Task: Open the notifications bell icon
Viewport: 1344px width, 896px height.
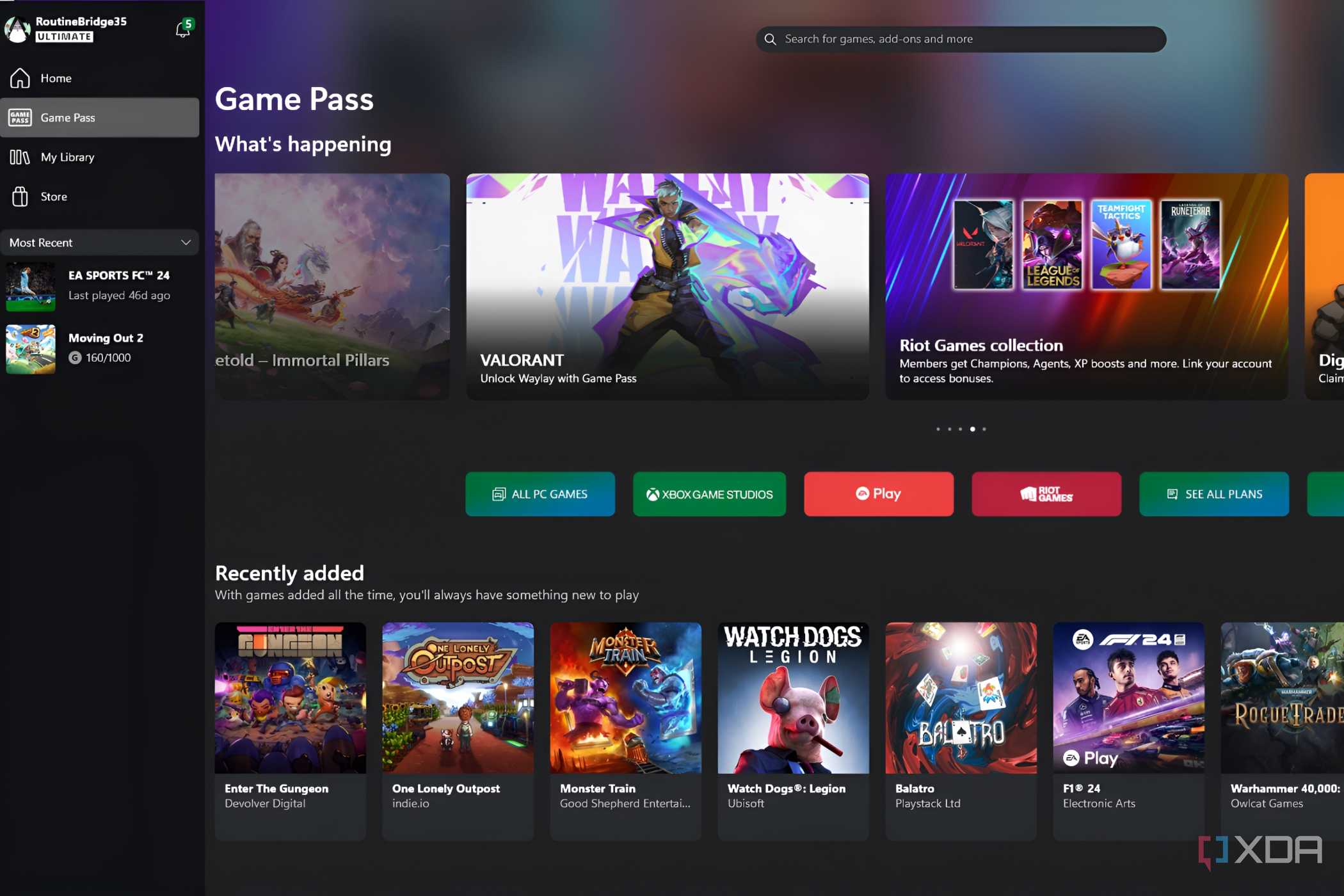Action: click(x=182, y=29)
